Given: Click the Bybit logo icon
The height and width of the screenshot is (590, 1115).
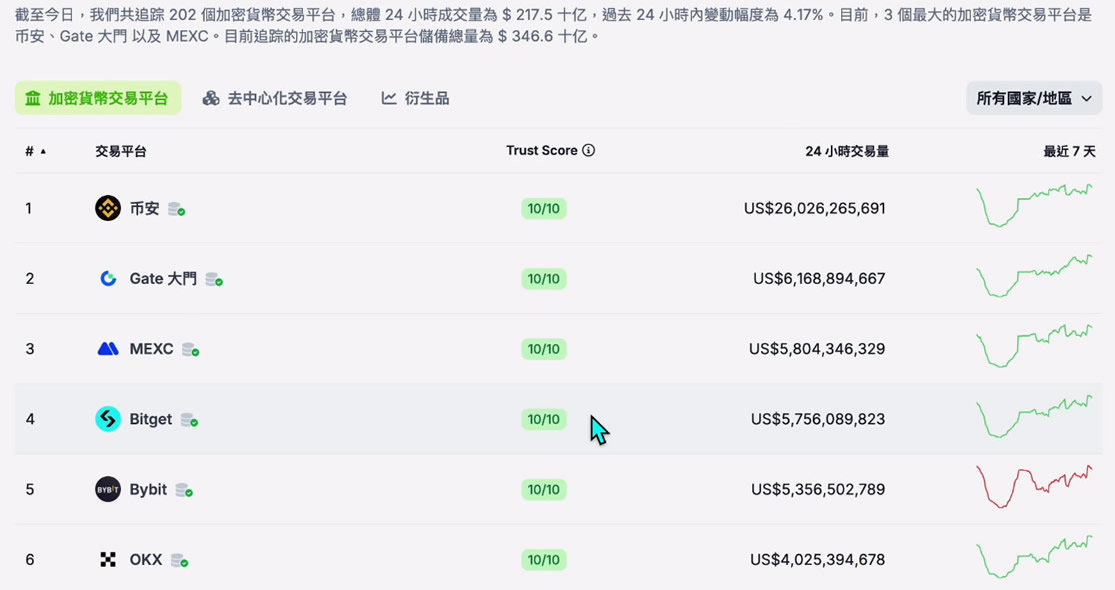Looking at the screenshot, I should [x=108, y=490].
